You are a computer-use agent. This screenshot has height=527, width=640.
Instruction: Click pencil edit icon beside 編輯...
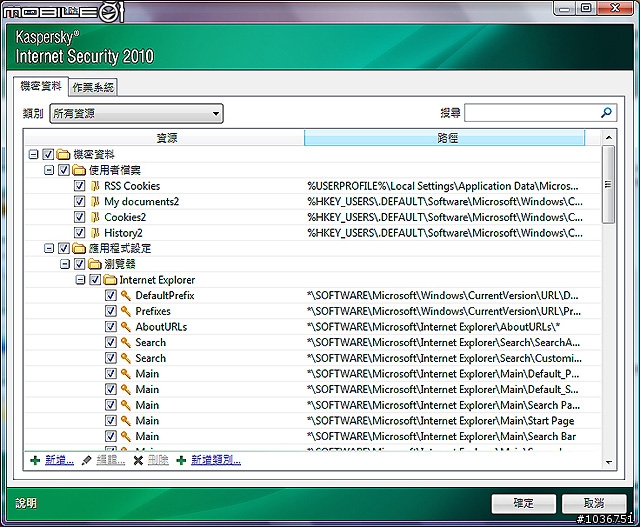87,460
